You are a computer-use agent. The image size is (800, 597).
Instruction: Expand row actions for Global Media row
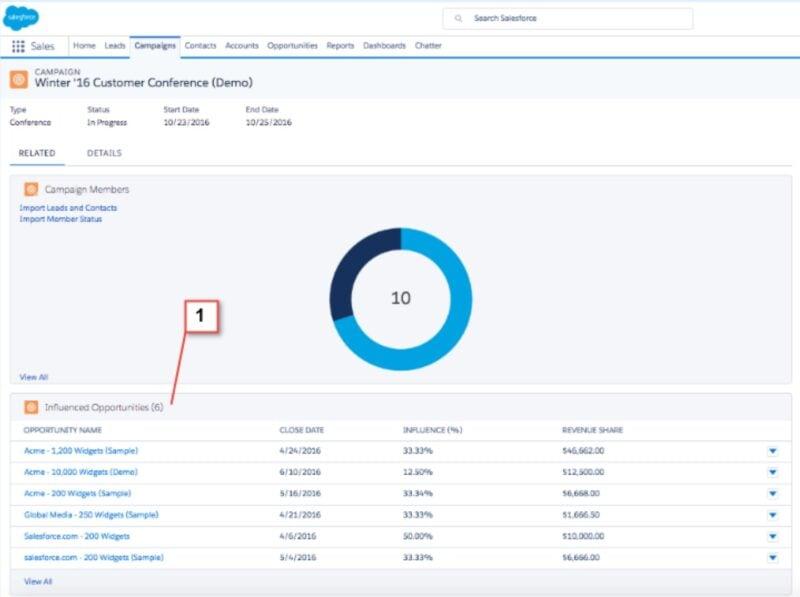[773, 515]
